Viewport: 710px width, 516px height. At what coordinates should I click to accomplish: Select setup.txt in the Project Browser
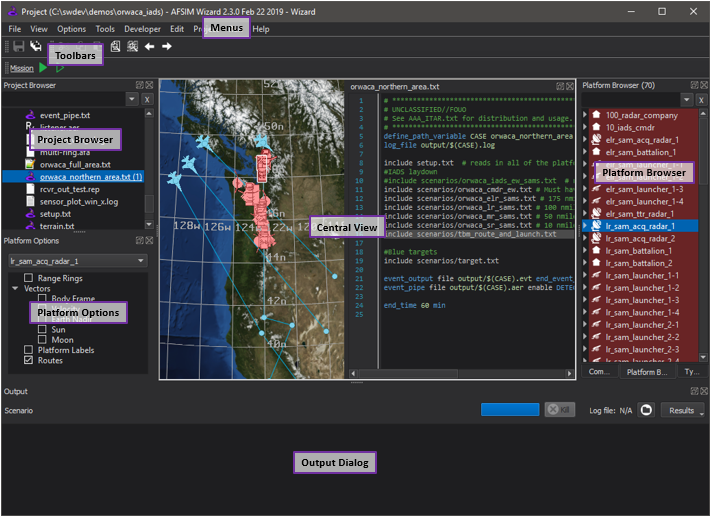coord(55,214)
